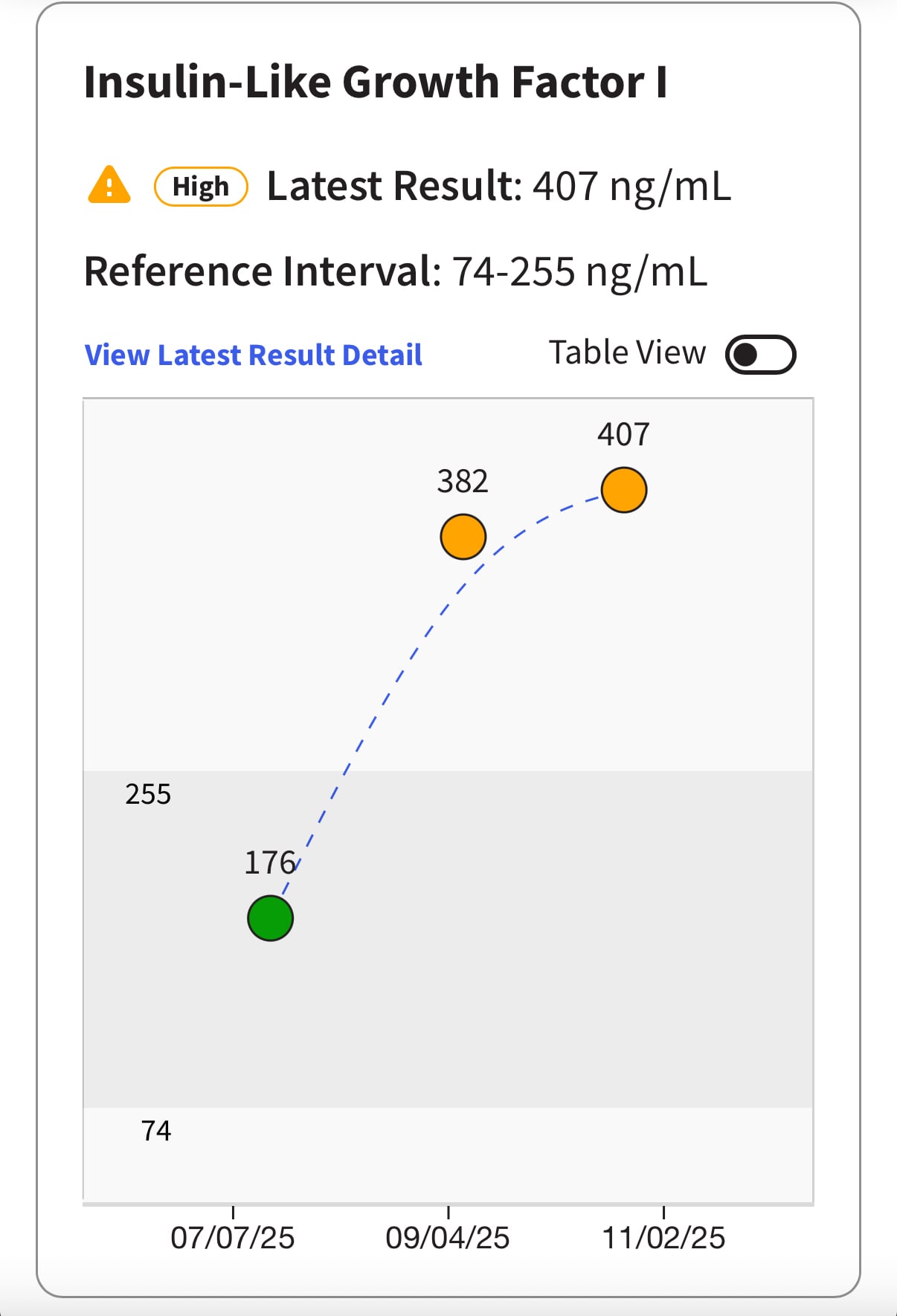Click the Insulin-Like Growth Factor I heading
The image size is (897, 1316).
point(376,82)
